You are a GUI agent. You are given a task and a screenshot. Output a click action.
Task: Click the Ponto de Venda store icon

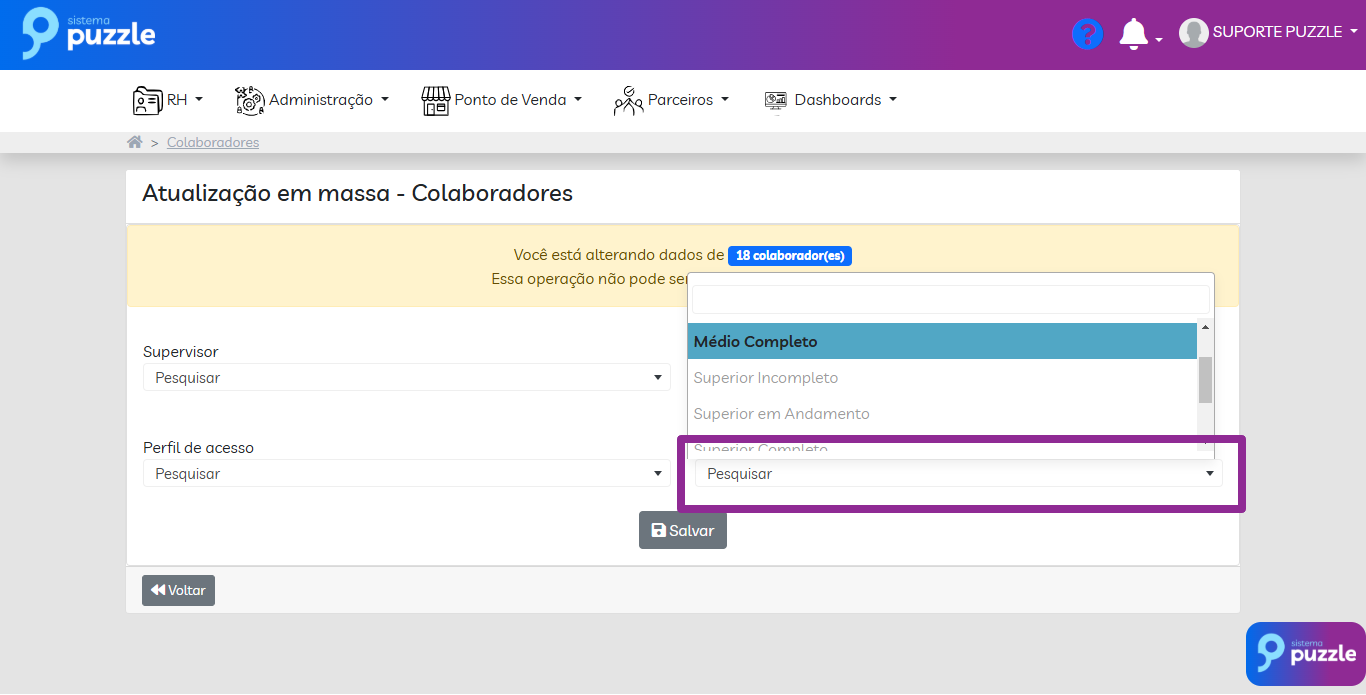435,100
